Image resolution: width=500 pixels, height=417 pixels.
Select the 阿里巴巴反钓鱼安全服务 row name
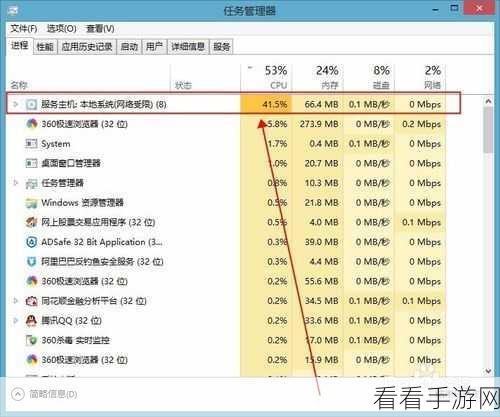[102, 262]
